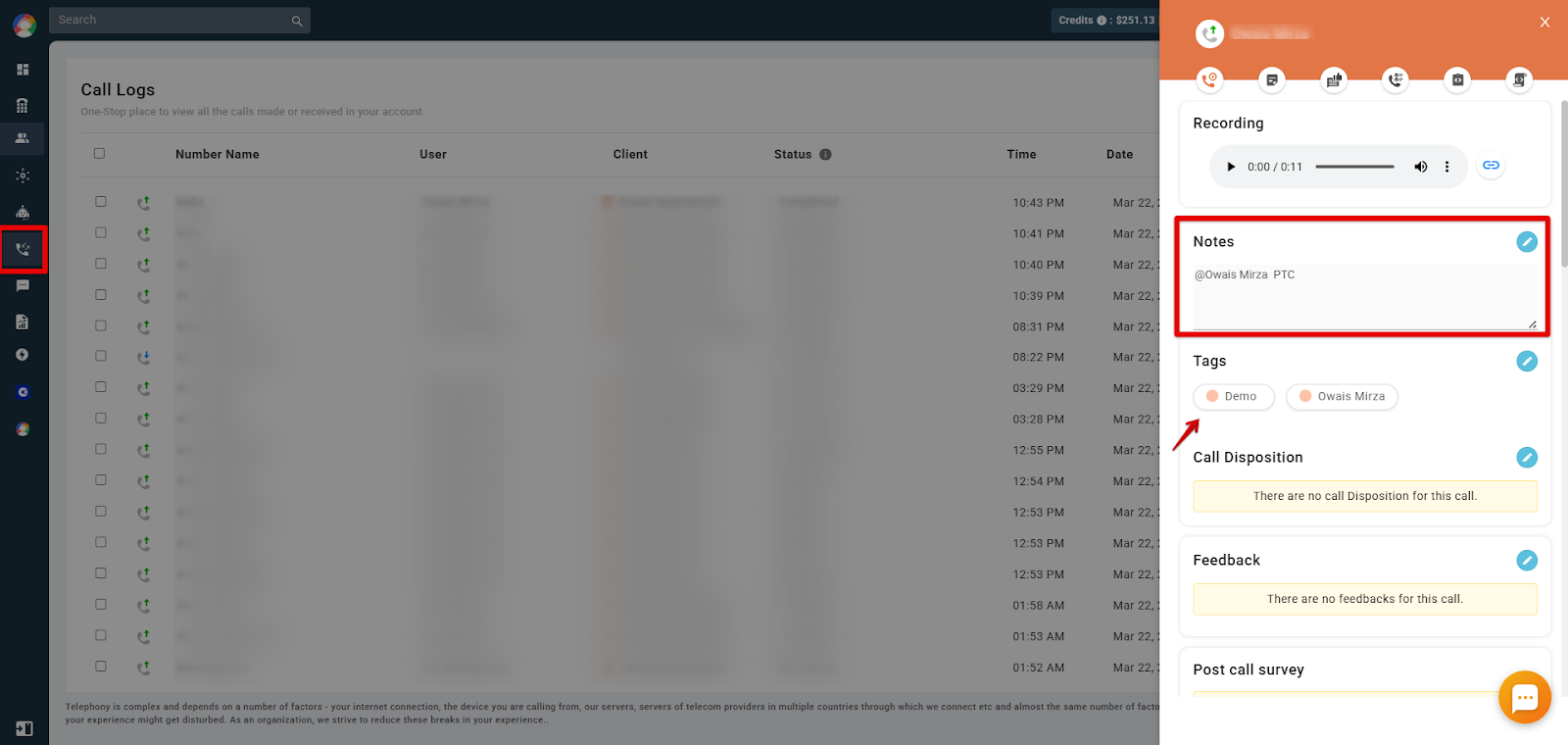Click the incoming call icon in the 08:22 PM row
The width and height of the screenshot is (1568, 745).
pos(144,358)
